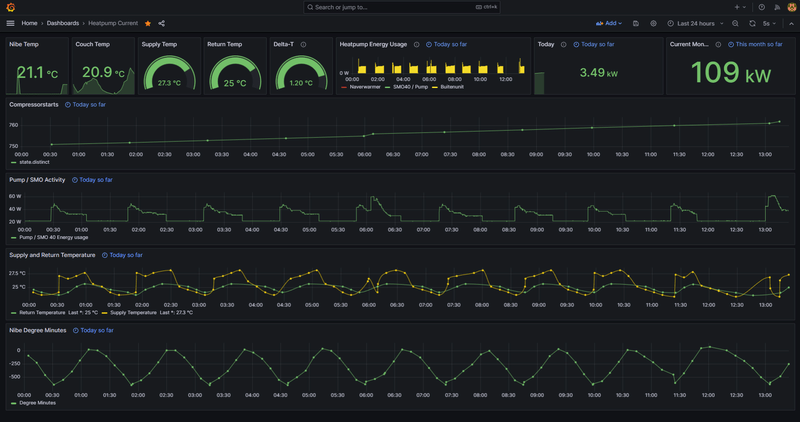Click the Heatpump Energy Usage panel title

coord(373,44)
